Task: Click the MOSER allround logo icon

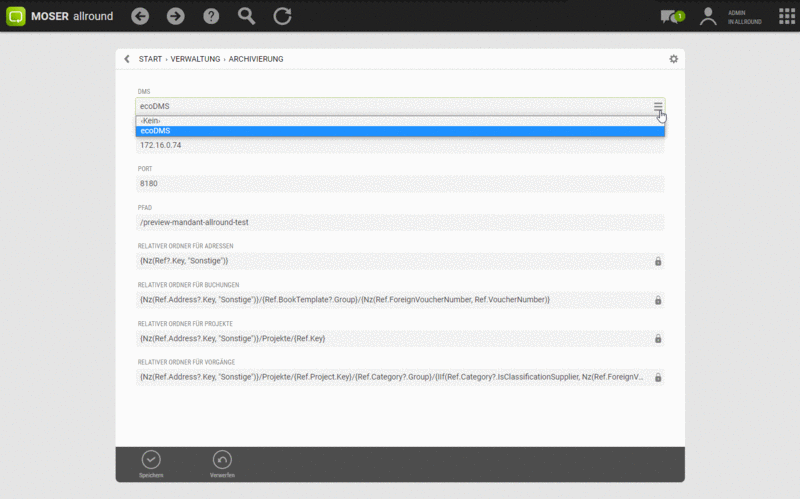Action: [16, 16]
